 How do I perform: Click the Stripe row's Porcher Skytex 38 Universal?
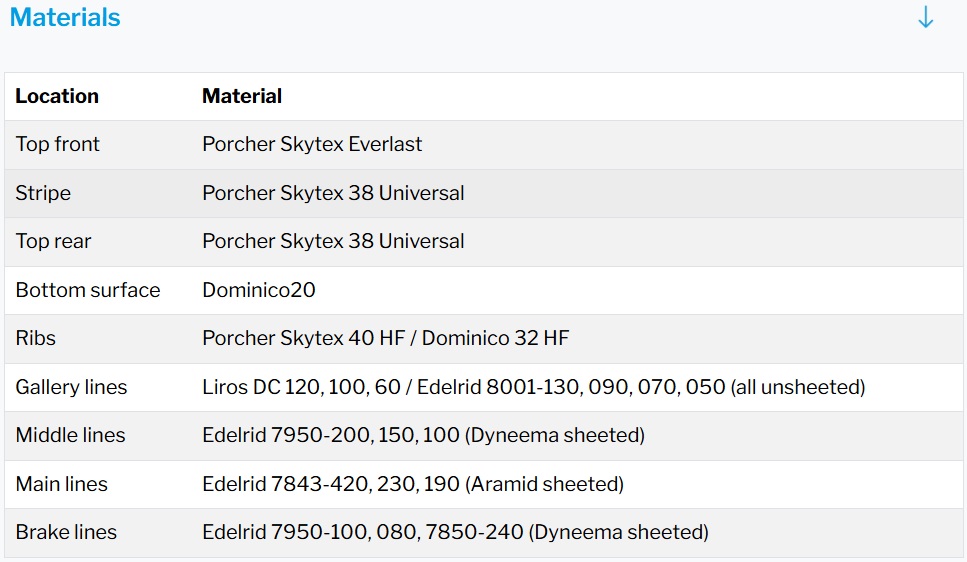[333, 193]
